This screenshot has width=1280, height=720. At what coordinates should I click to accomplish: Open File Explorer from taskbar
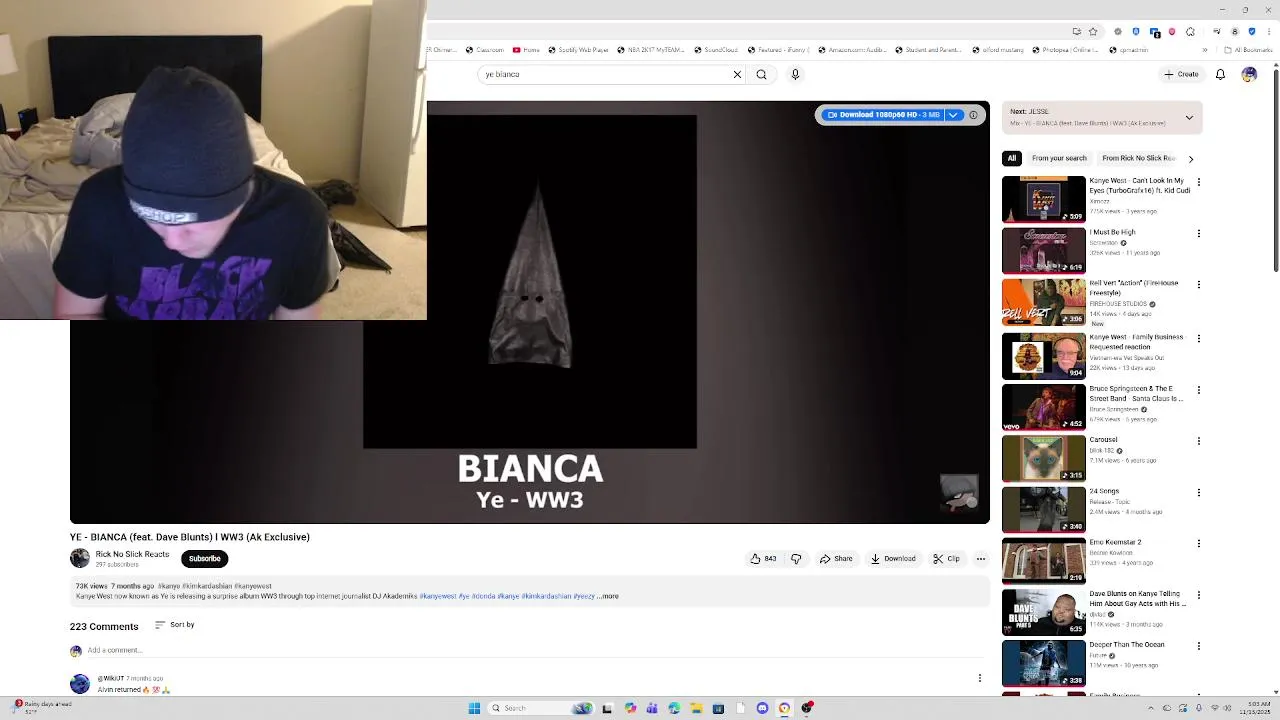tap(696, 708)
